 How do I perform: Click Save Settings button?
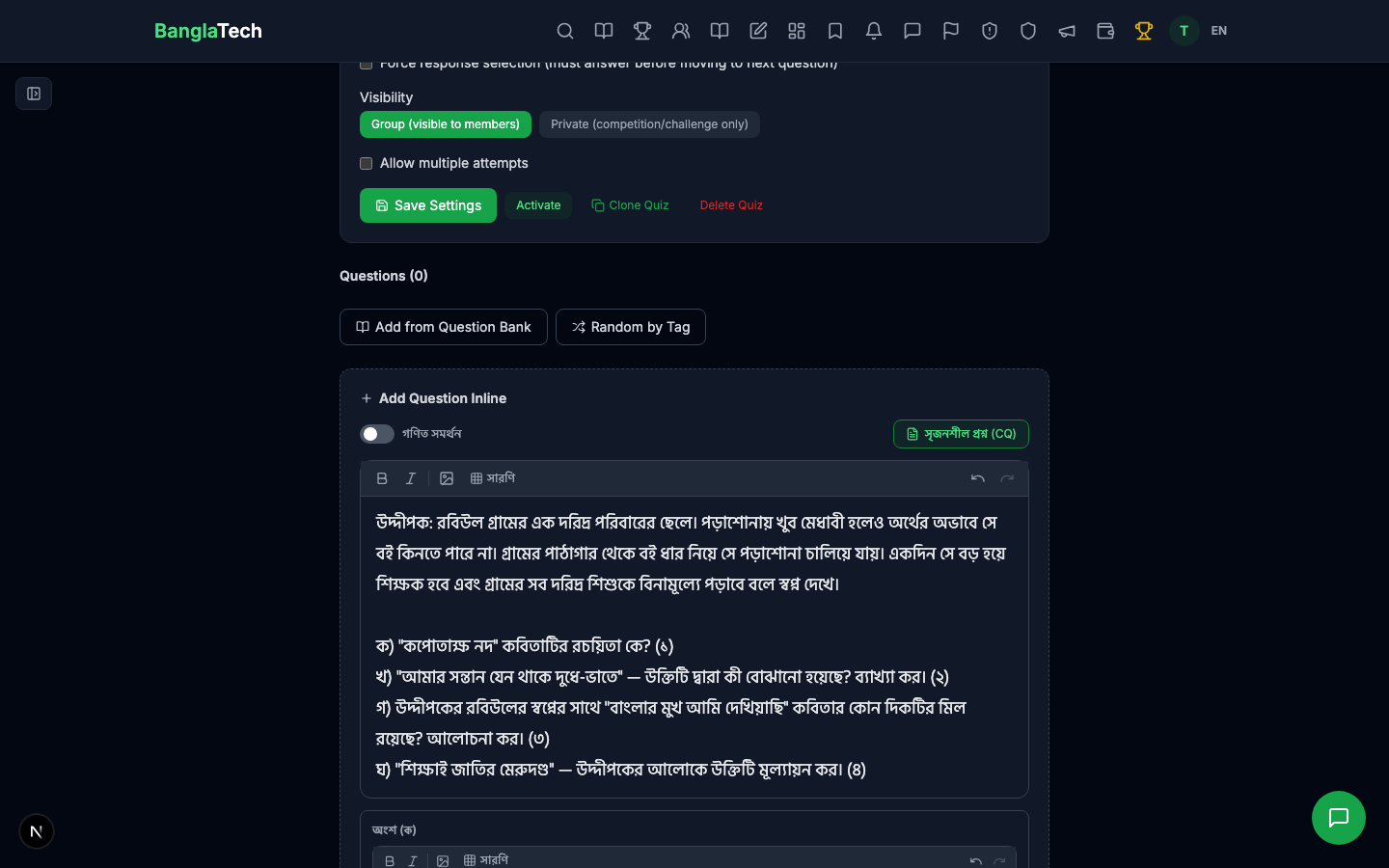428,205
